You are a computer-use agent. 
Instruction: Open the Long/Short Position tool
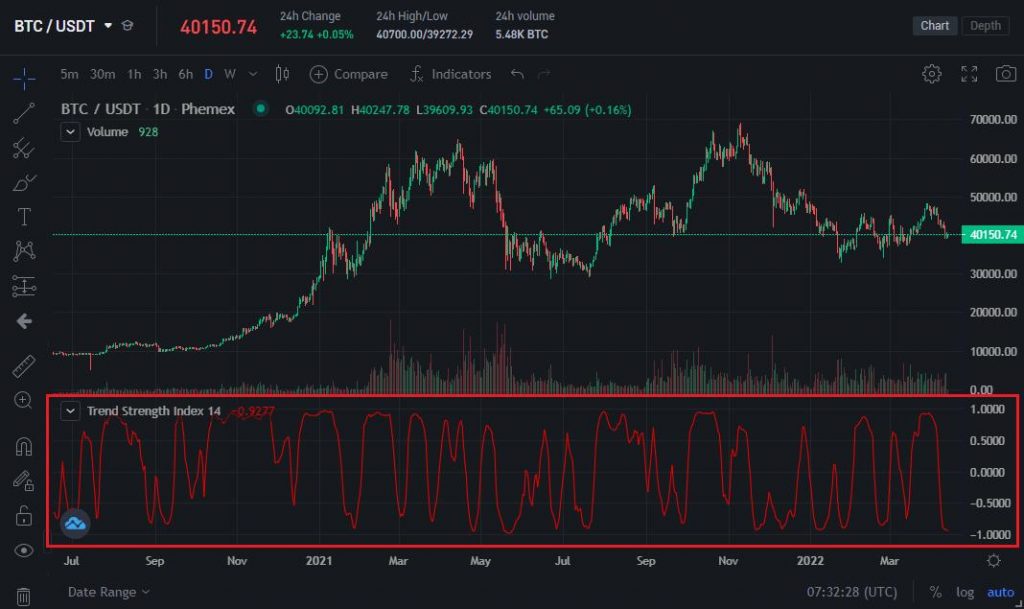(24, 287)
